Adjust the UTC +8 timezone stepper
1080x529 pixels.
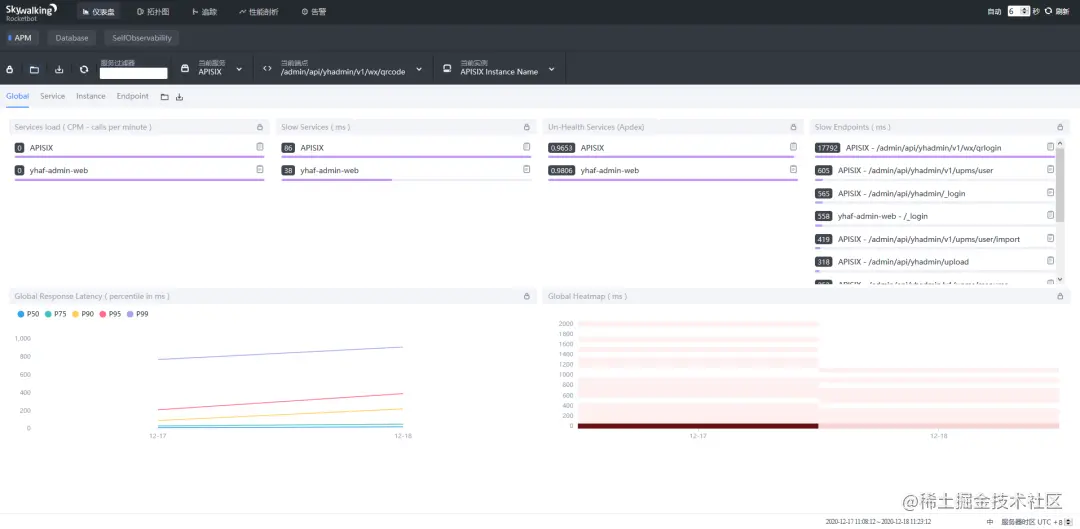[x=1068, y=521]
